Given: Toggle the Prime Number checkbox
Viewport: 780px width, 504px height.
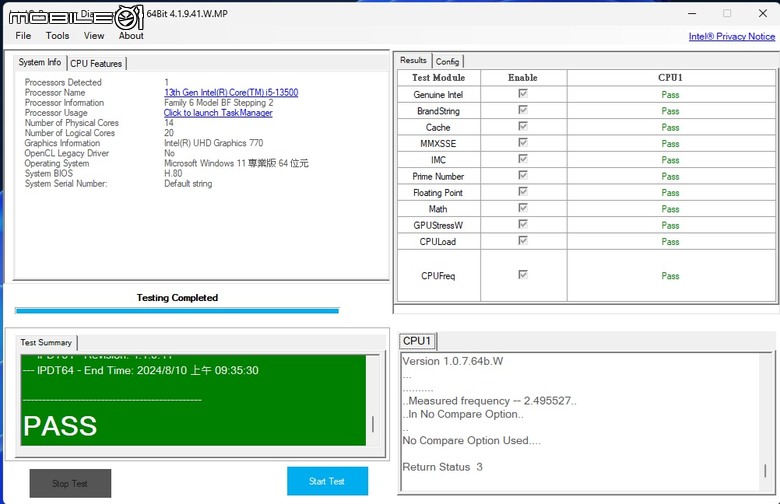Looking at the screenshot, I should [x=523, y=175].
